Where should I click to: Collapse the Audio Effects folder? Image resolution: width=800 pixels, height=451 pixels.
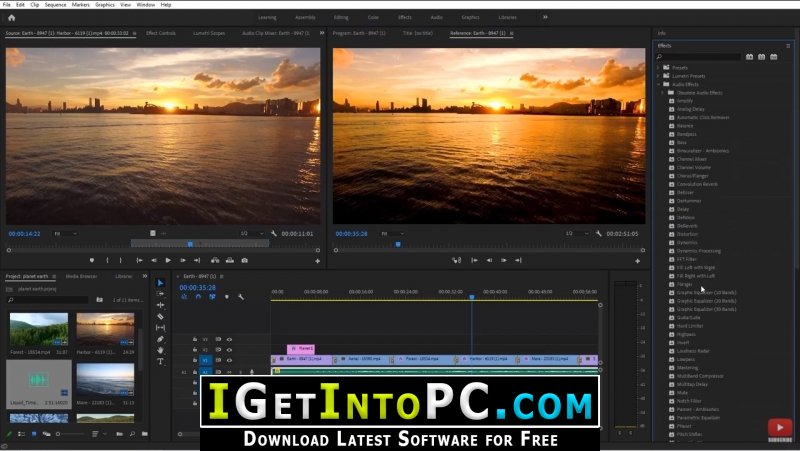(658, 84)
